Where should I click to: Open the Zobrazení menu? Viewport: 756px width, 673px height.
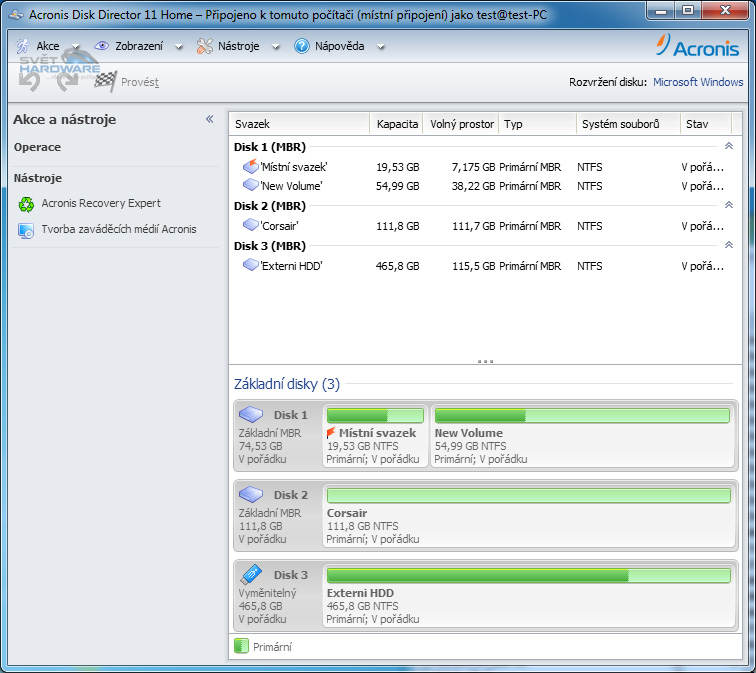click(x=139, y=46)
